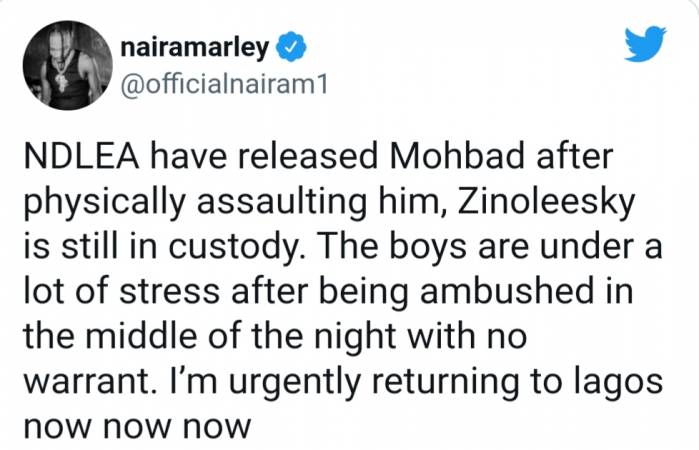Open the @officialnairam1 handle

(x=224, y=83)
